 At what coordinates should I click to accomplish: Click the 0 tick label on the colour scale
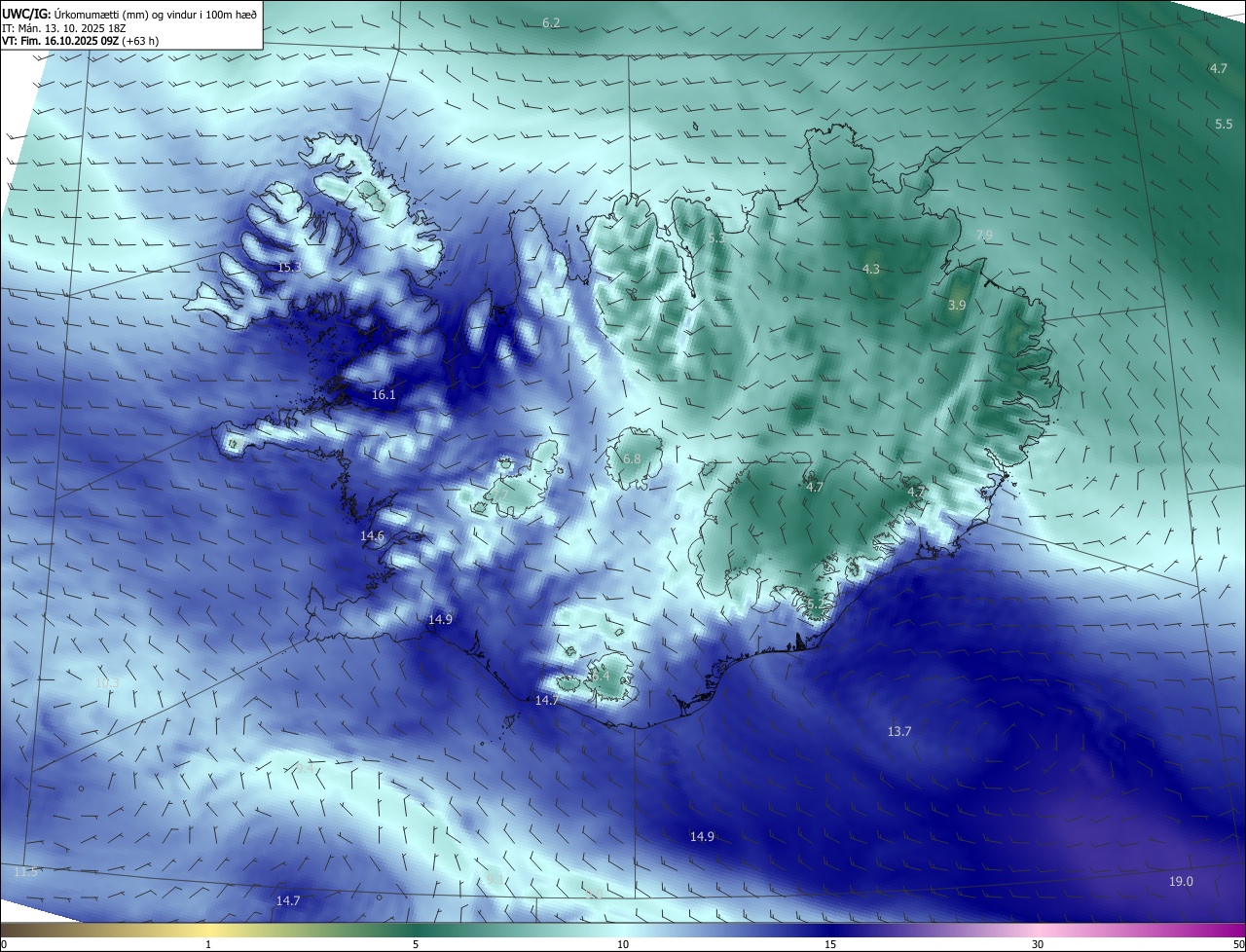(4, 944)
